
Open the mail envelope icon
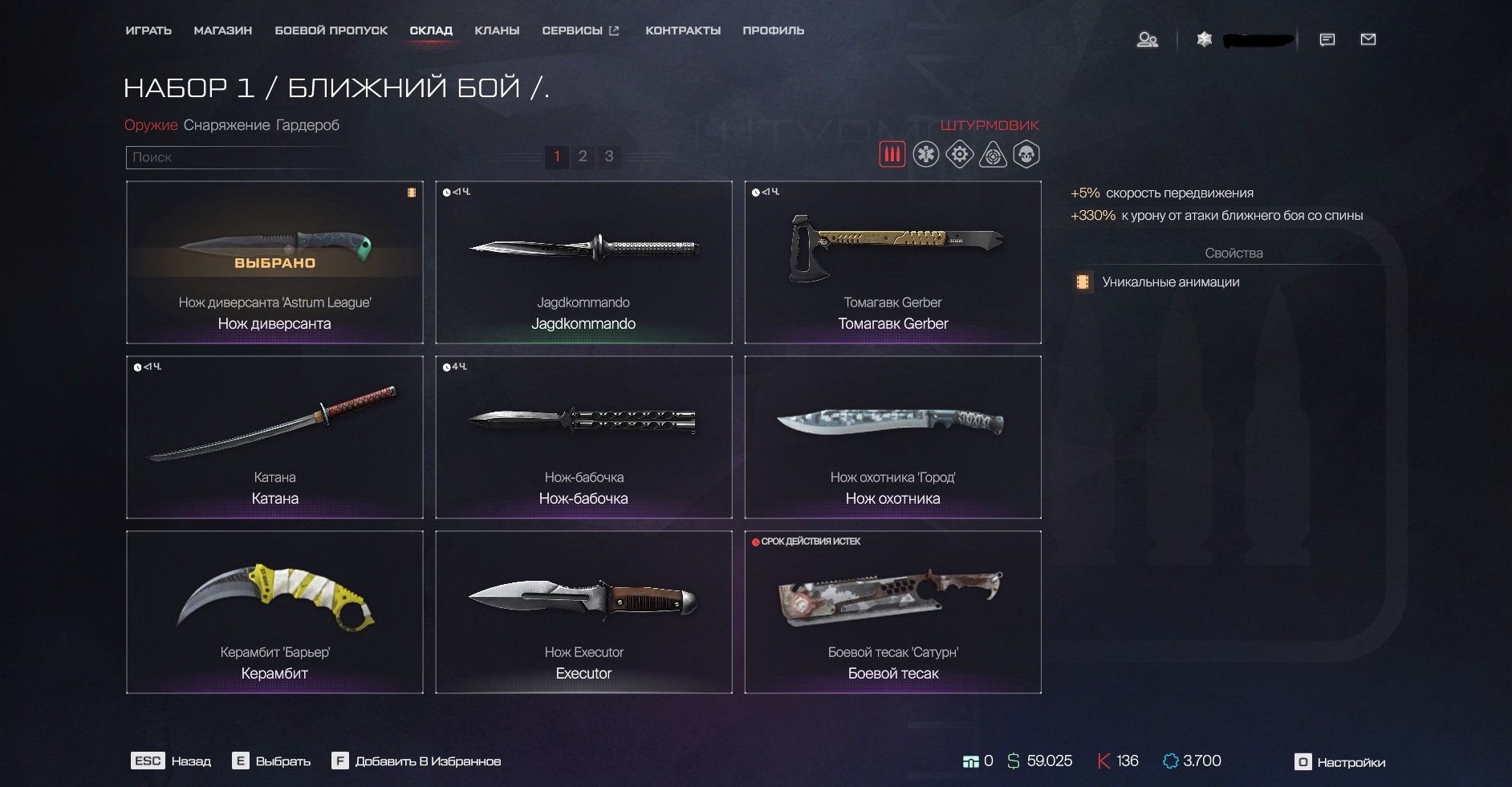(1368, 39)
